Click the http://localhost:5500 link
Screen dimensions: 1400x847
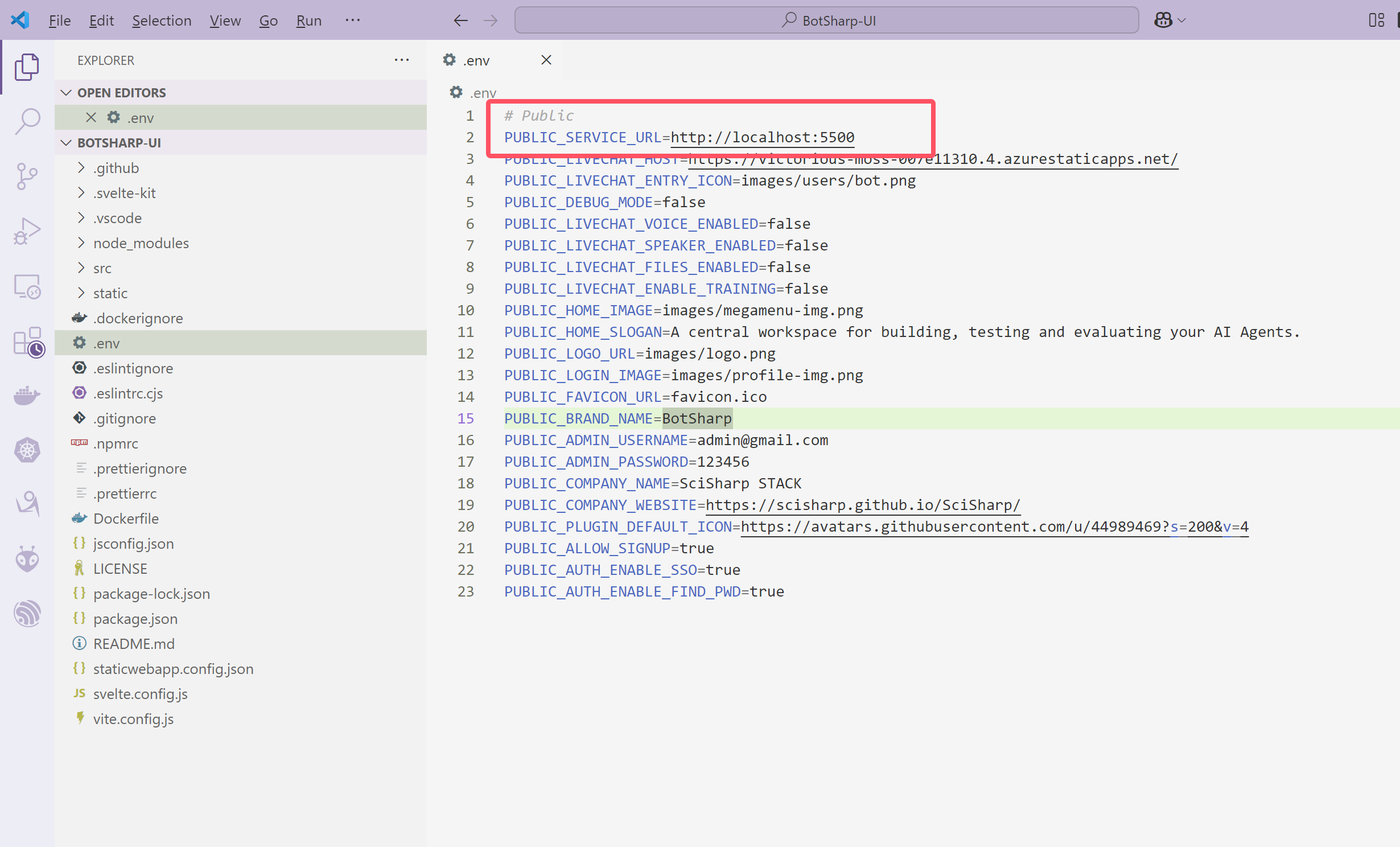pos(763,137)
